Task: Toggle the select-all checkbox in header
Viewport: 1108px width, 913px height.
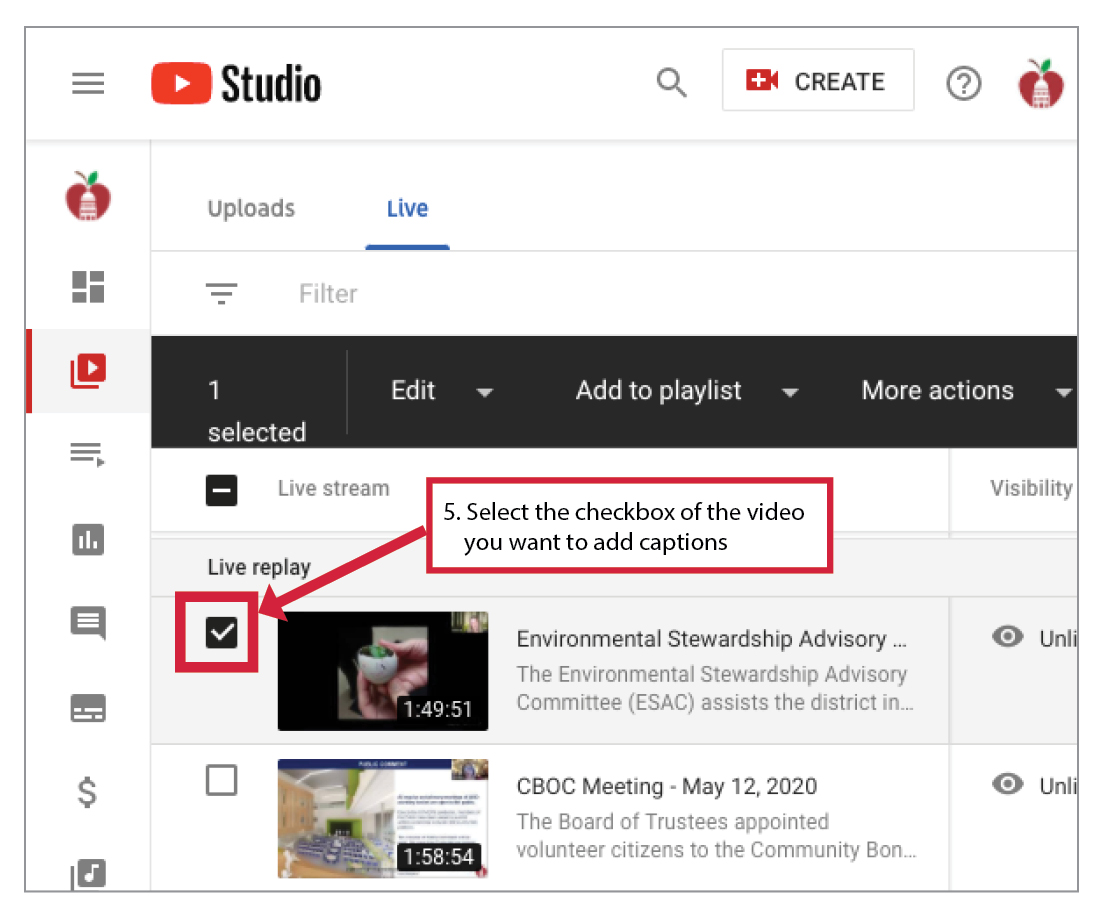Action: pos(221,490)
